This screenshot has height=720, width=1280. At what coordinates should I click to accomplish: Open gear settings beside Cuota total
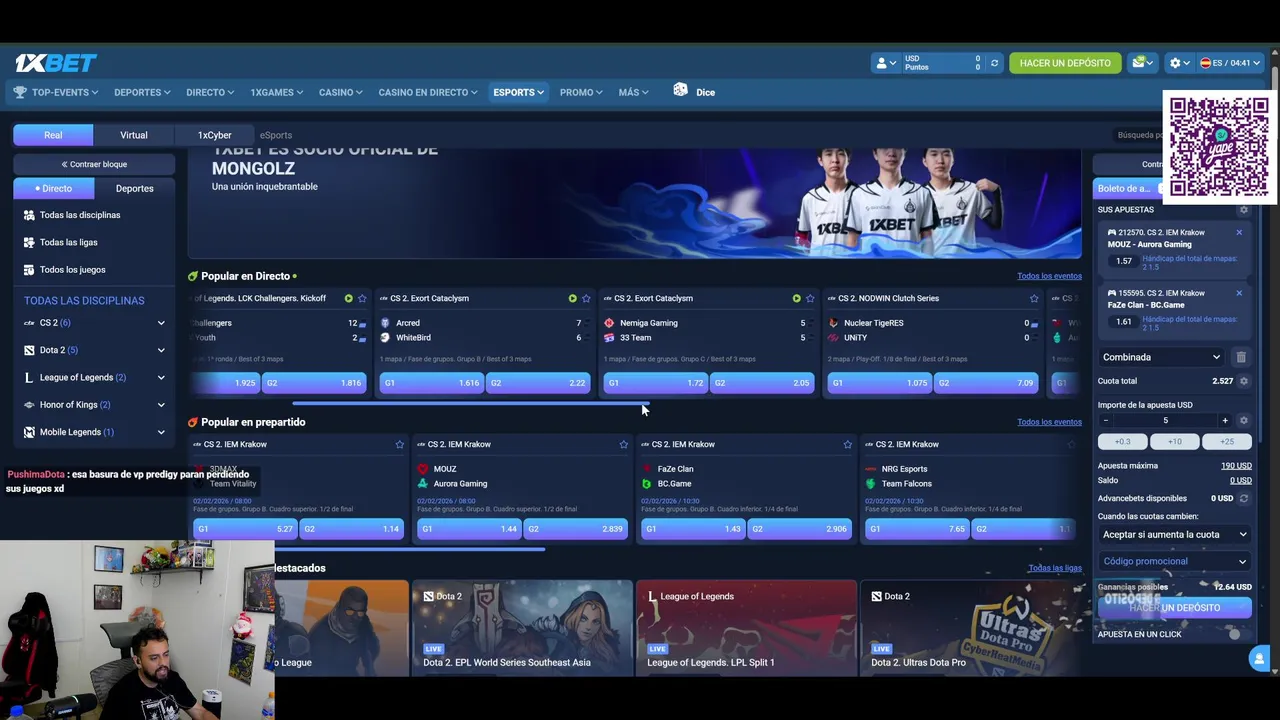1244,381
